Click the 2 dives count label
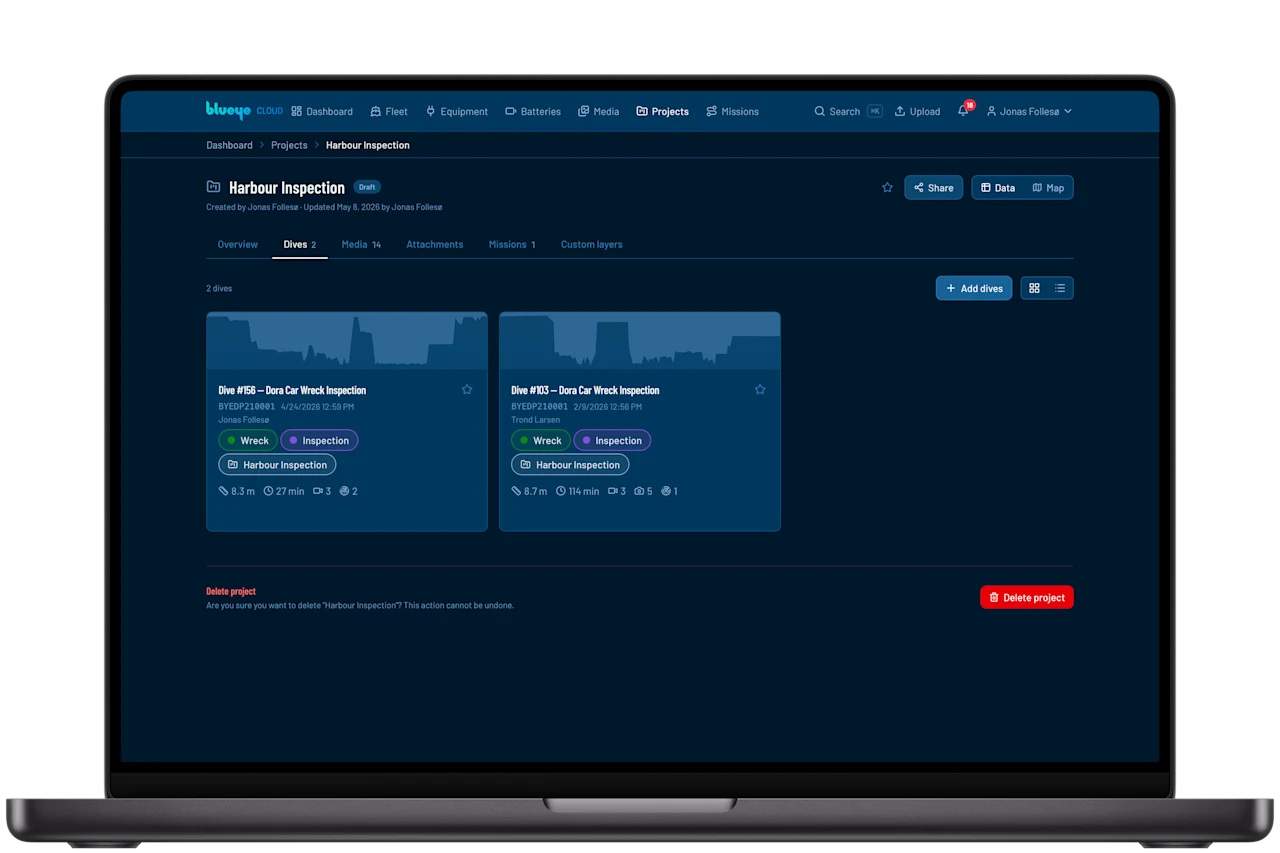1280x853 pixels. (x=219, y=288)
